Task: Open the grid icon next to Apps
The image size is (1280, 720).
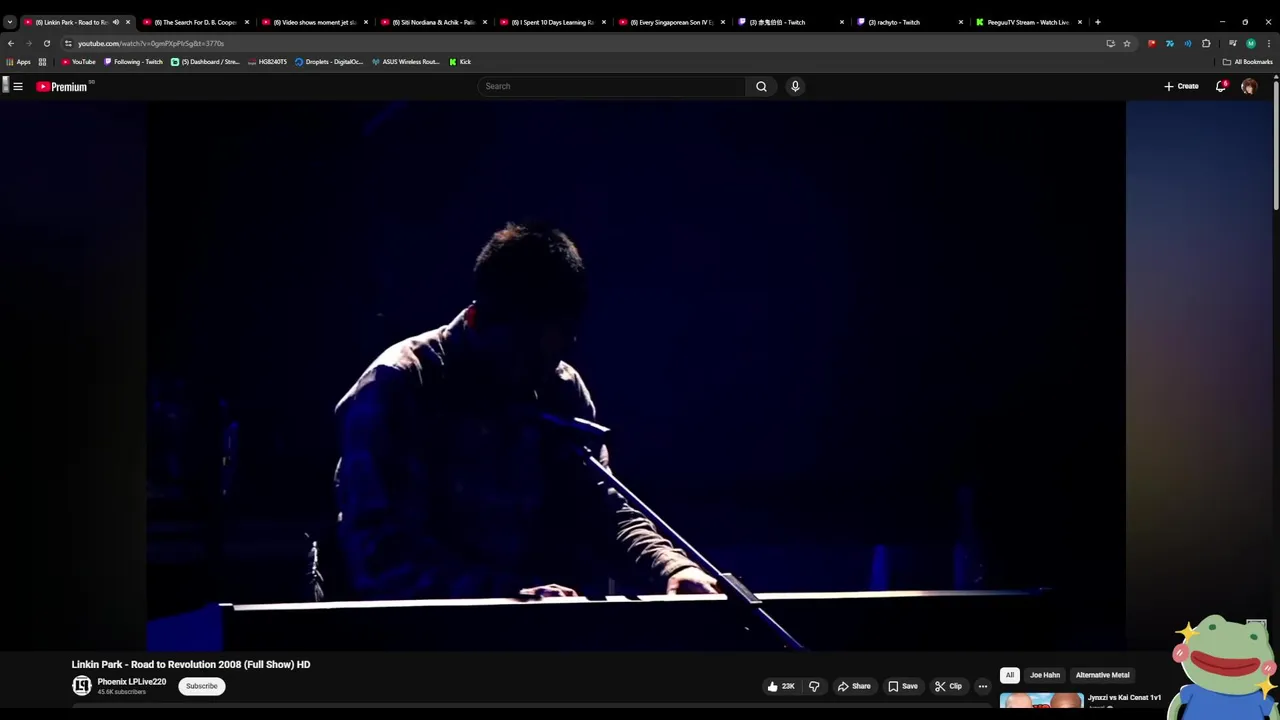Action: [42, 62]
